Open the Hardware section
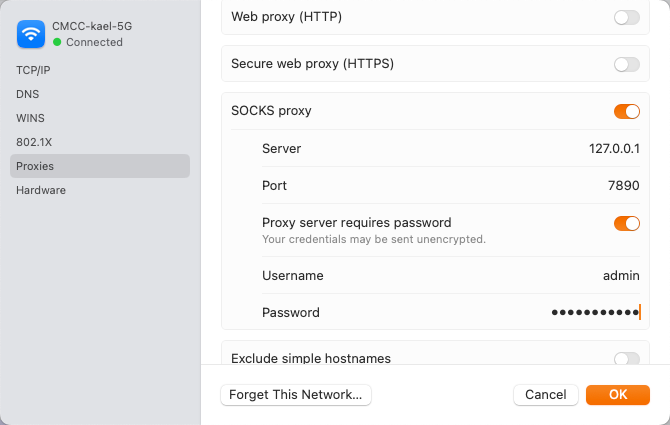The image size is (670, 425). (x=41, y=190)
